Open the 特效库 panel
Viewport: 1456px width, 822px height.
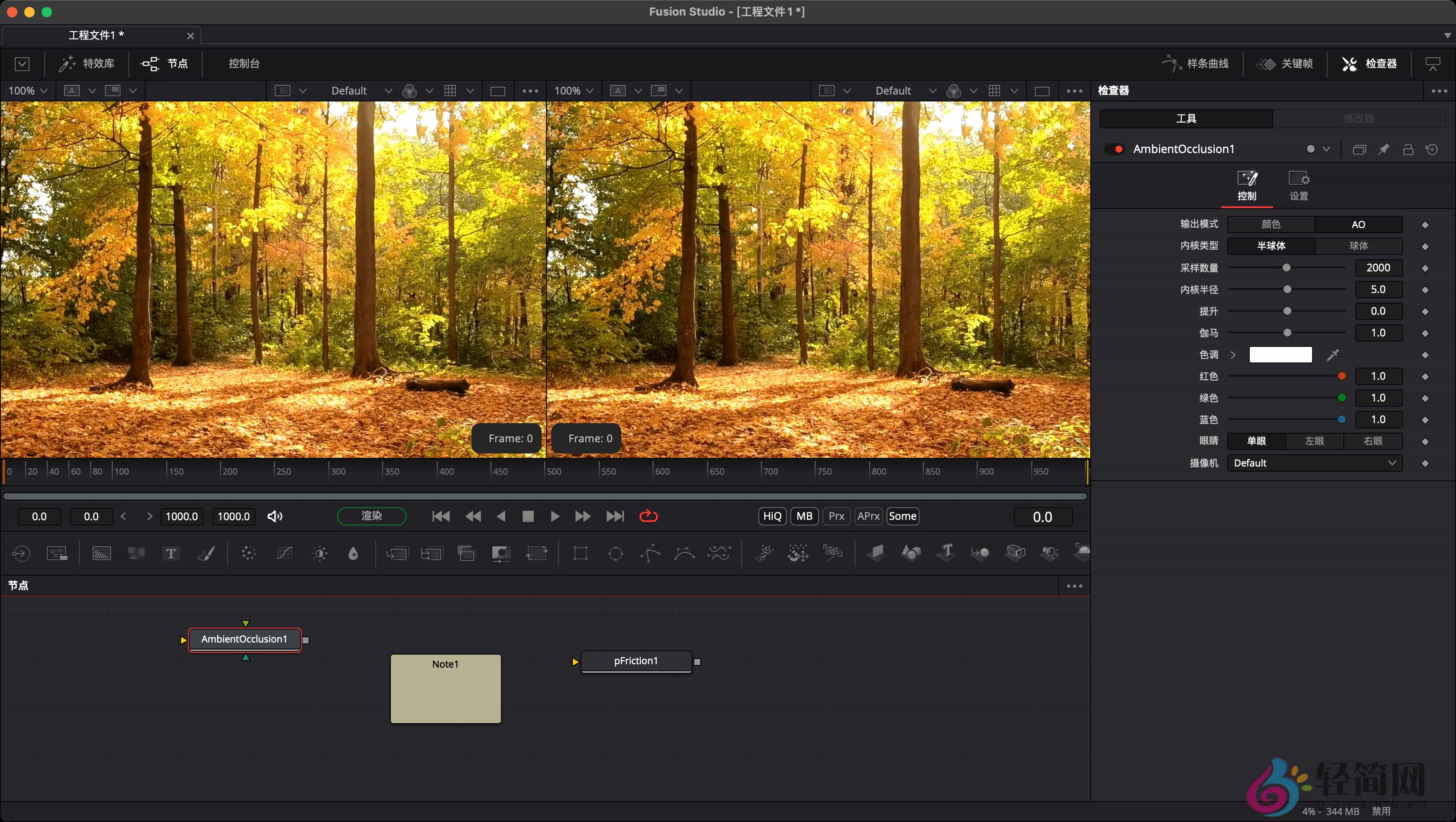point(87,63)
